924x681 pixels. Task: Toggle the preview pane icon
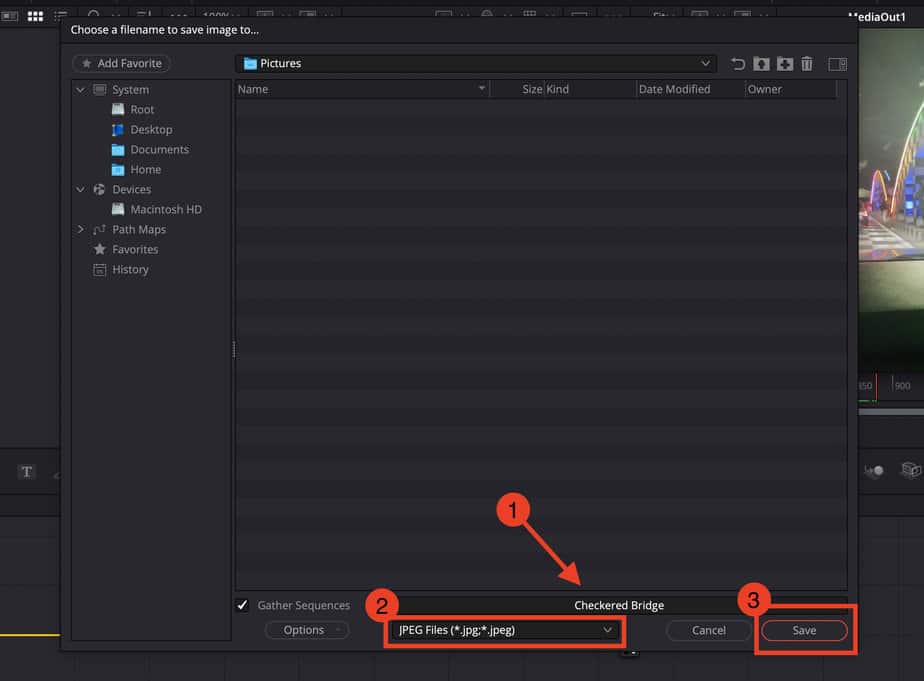point(837,64)
